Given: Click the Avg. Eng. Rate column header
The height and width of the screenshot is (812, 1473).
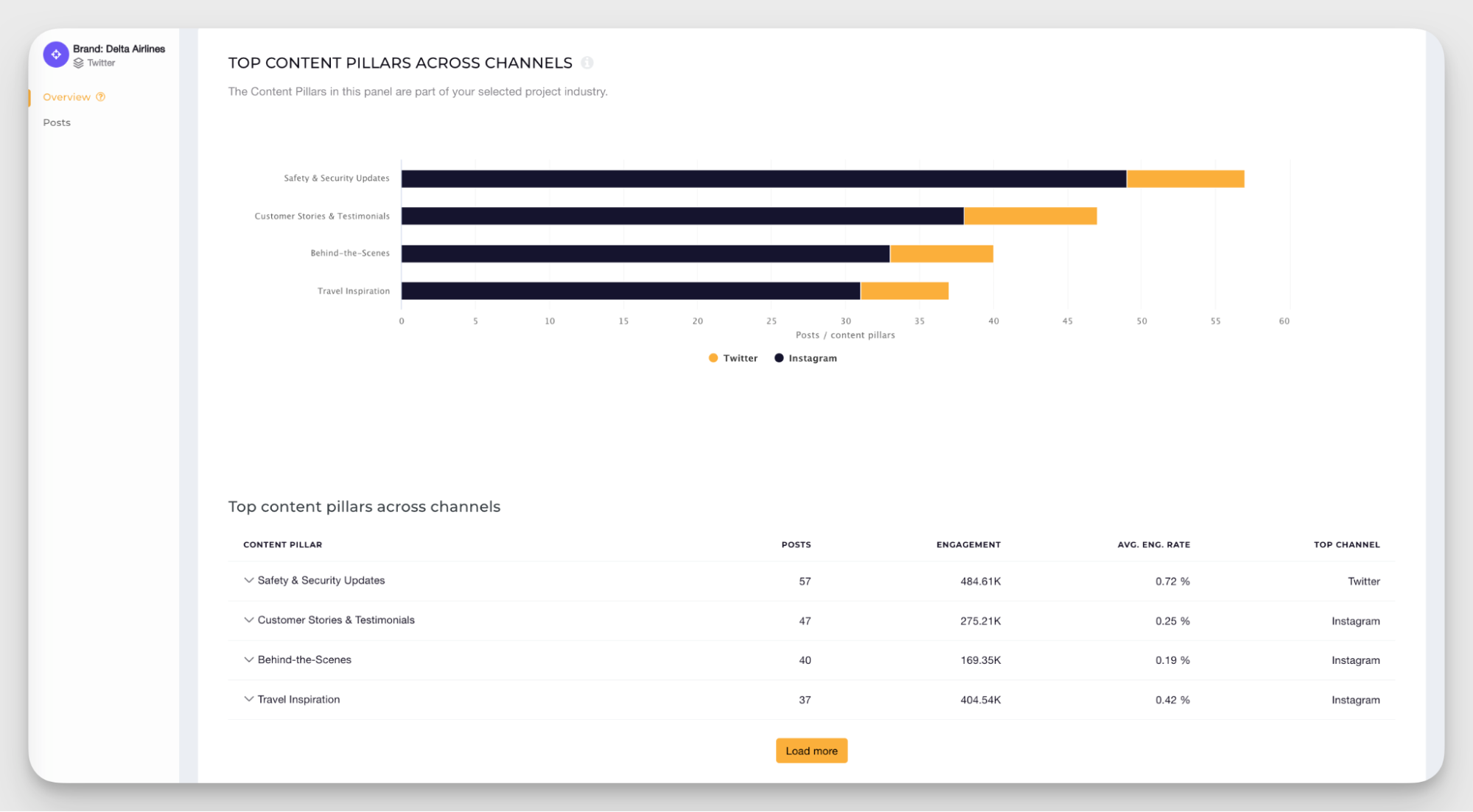Looking at the screenshot, I should [1153, 545].
